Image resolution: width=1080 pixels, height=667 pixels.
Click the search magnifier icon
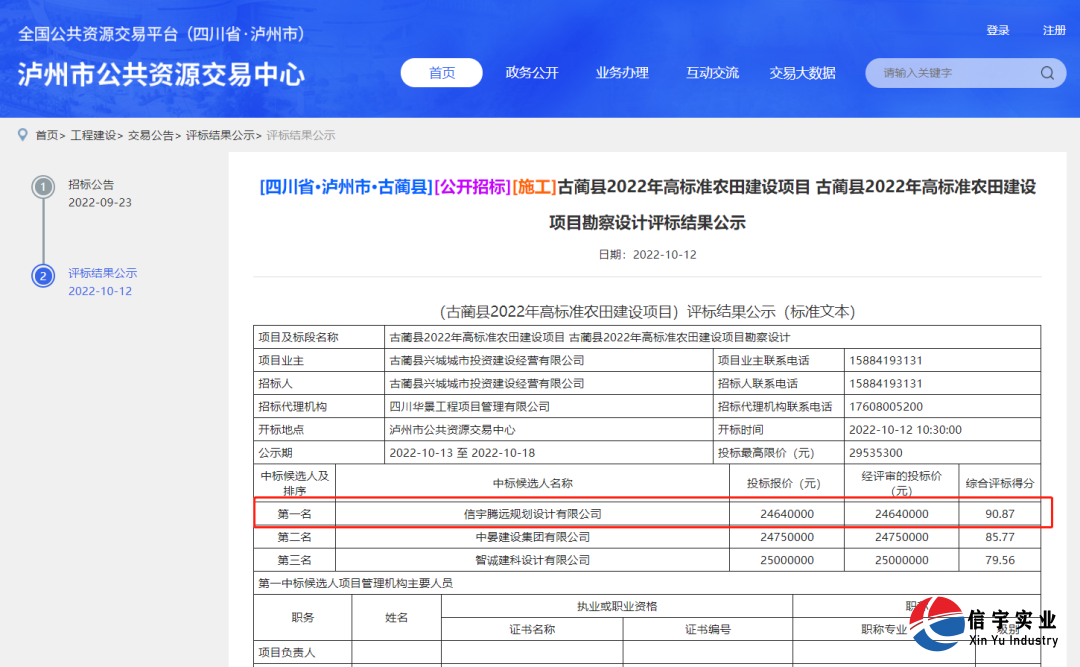click(1047, 72)
